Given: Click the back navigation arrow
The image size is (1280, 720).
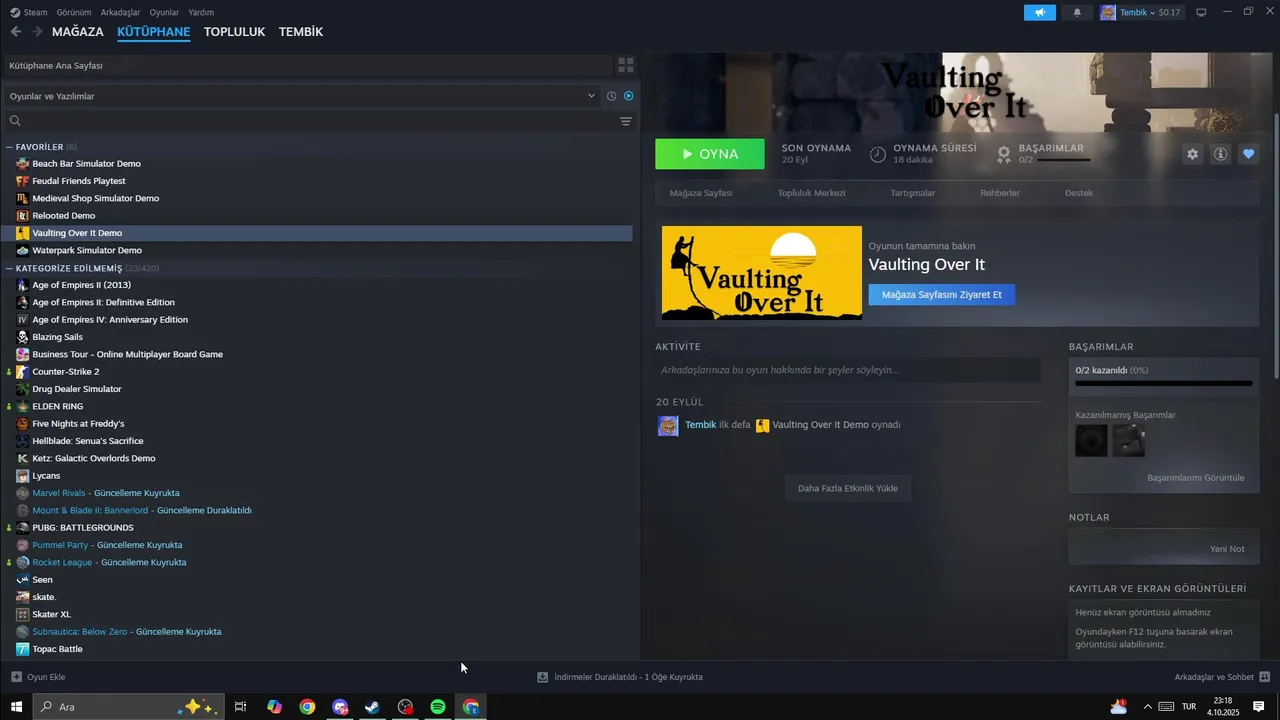Looking at the screenshot, I should 15,32.
